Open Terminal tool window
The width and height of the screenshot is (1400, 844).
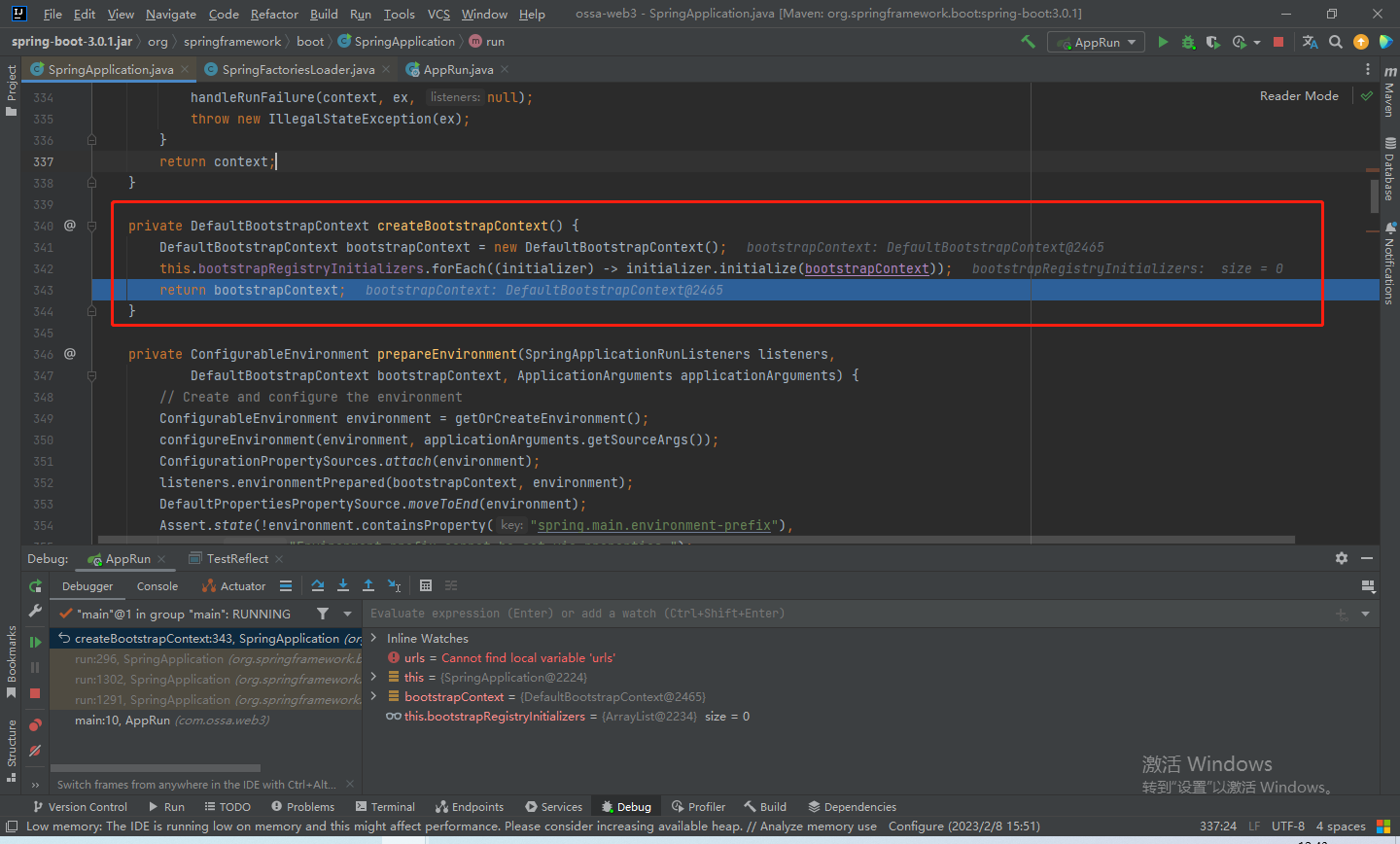386,806
